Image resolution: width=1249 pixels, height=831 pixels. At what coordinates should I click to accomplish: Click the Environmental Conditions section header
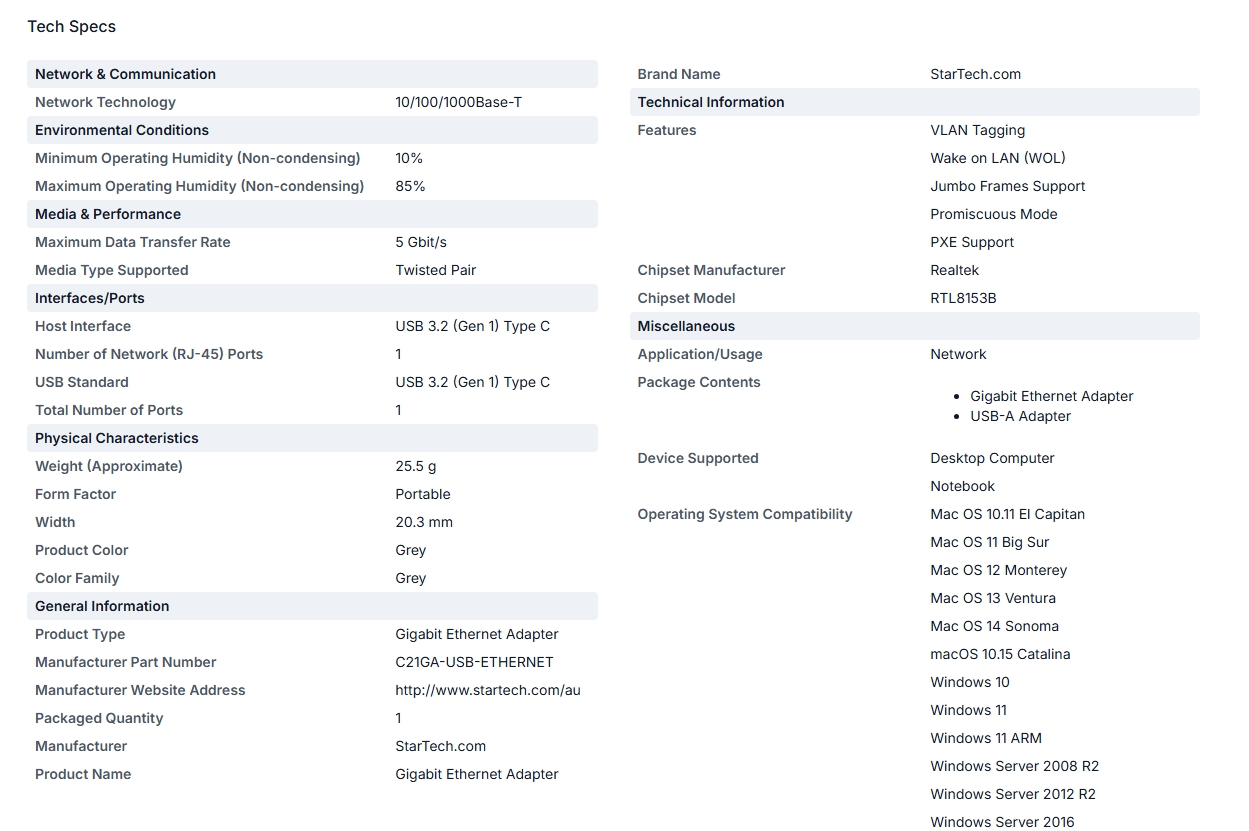pos(312,130)
